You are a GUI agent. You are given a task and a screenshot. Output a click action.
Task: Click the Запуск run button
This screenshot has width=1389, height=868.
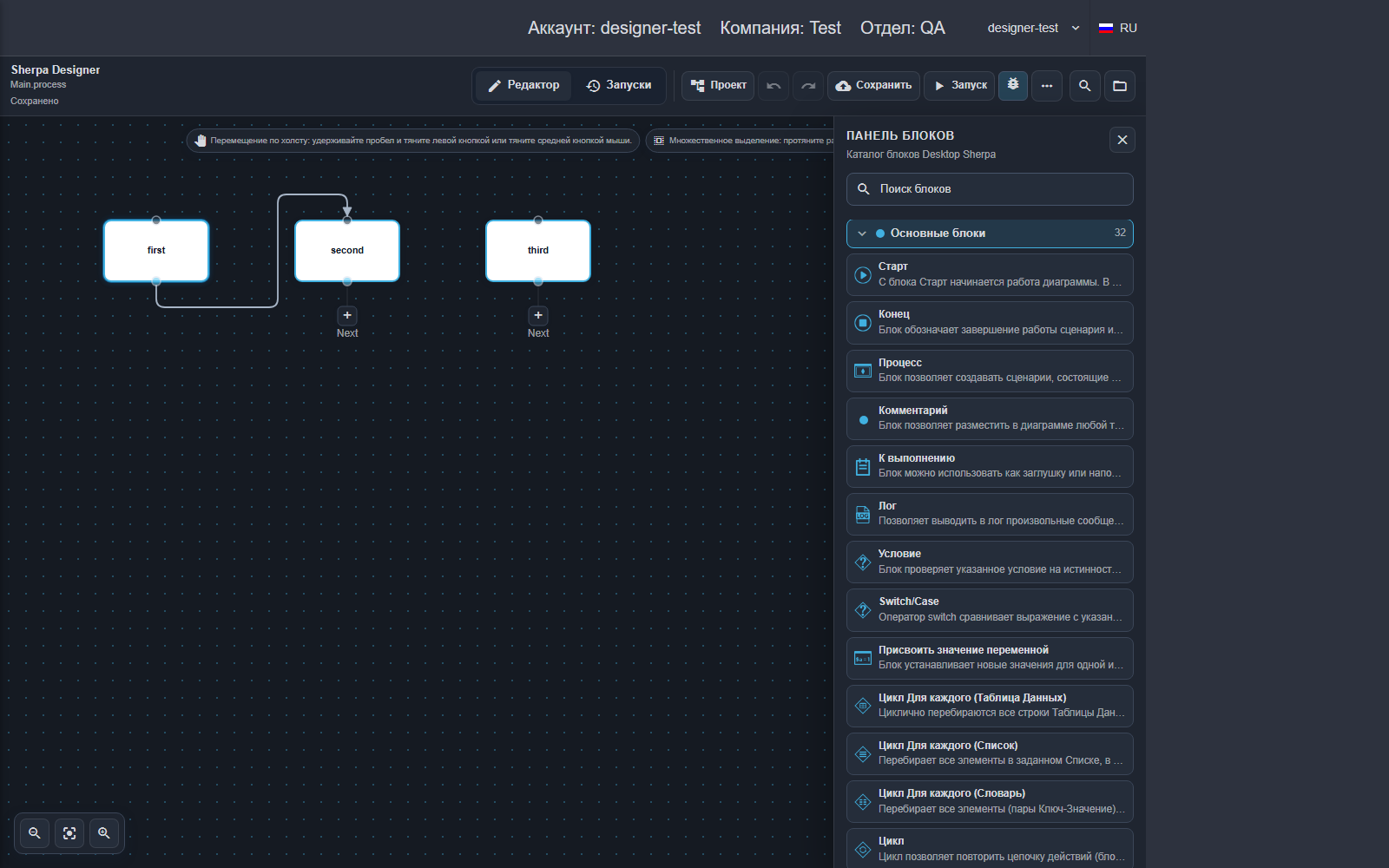coord(960,85)
